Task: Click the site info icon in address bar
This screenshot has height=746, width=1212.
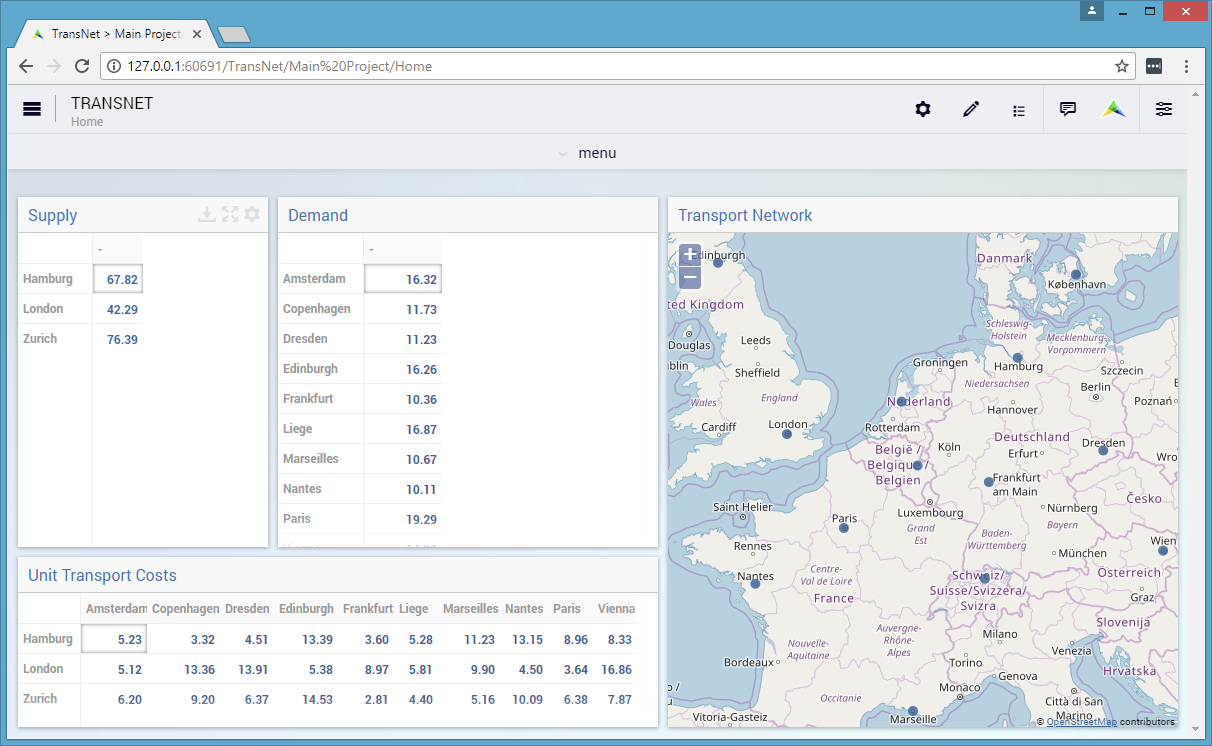Action: coord(114,66)
